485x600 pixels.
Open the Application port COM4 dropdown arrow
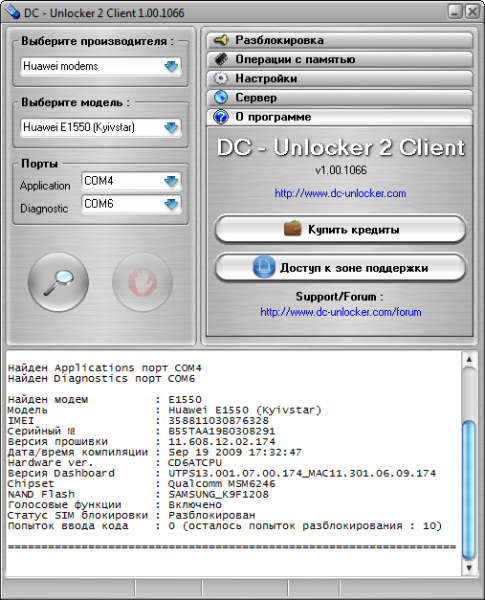(x=171, y=181)
